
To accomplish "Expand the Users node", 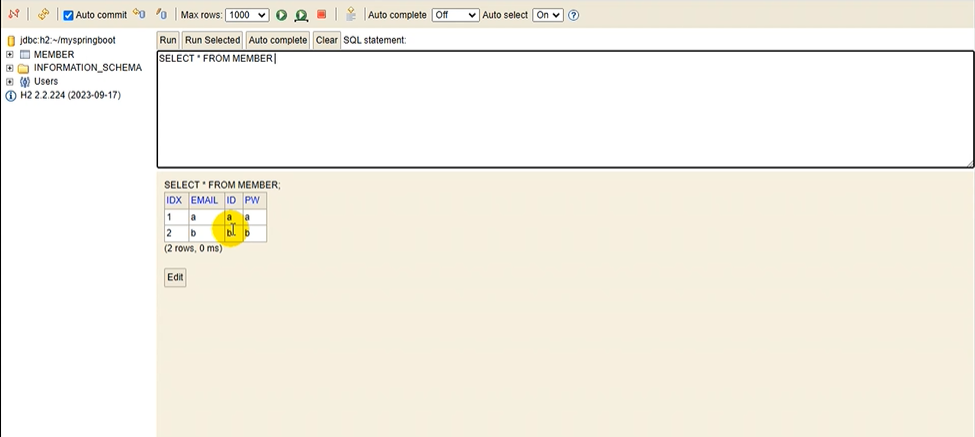I will pyautogui.click(x=9, y=81).
